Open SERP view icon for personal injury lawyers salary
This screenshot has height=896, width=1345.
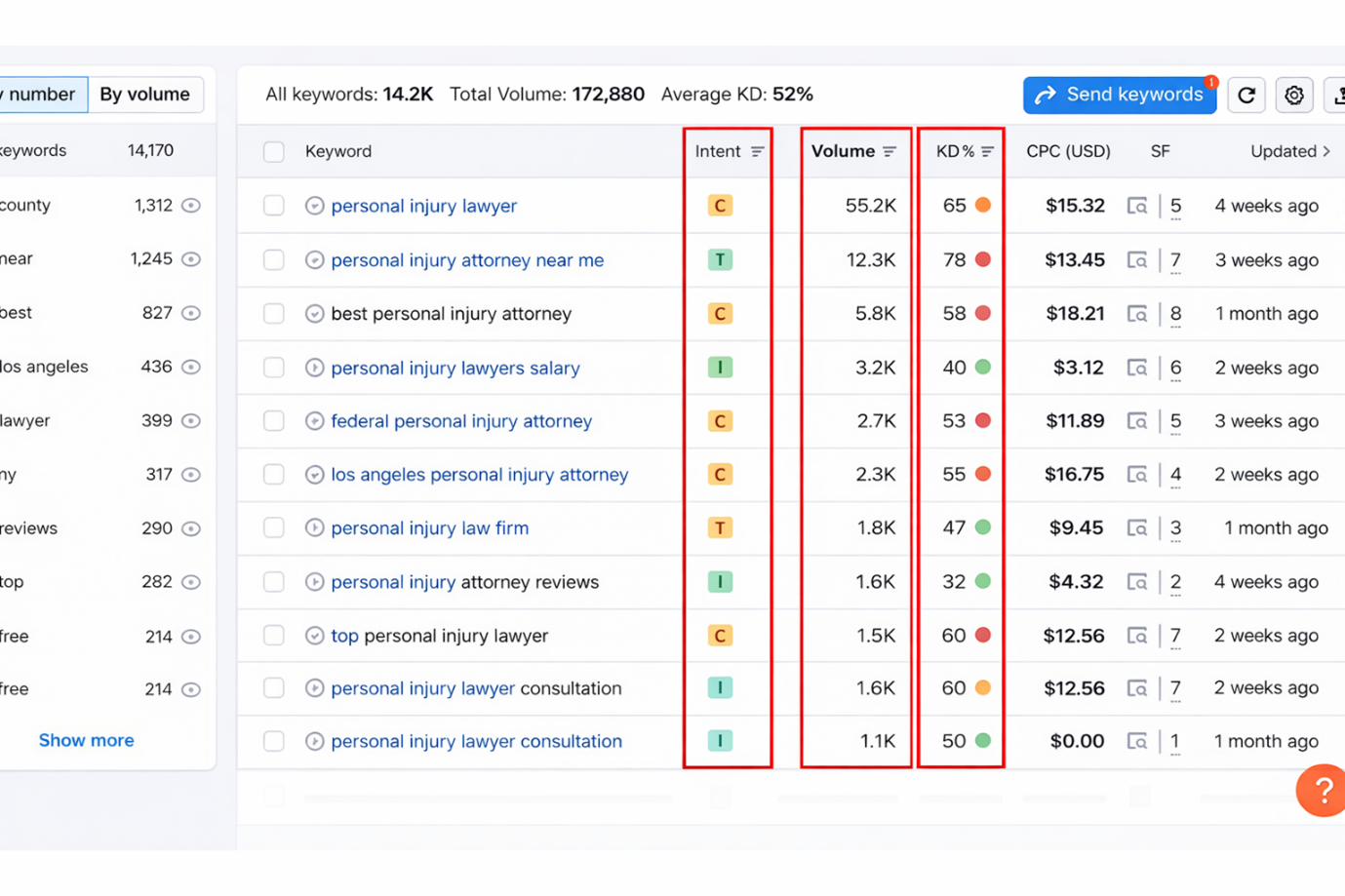(x=1137, y=368)
